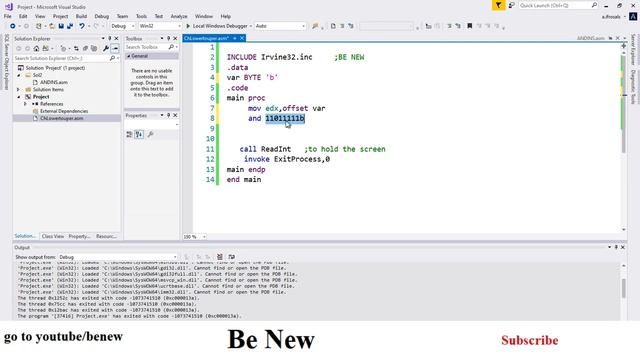Select ANDINS.asm in Solution Explorer
640x360 pixels.
tap(53, 82)
